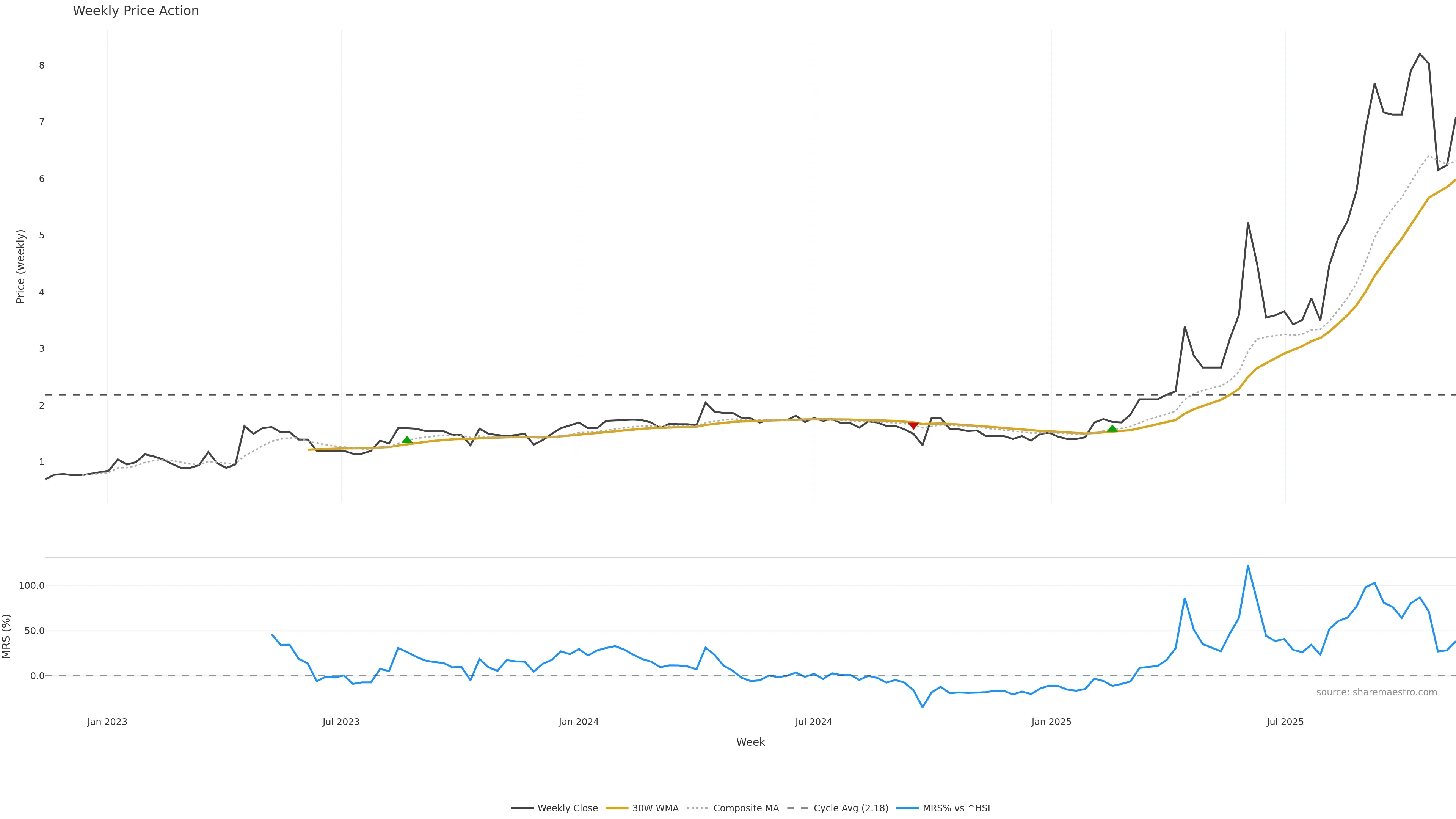Click the blue MRS% line swatch in legend
Image resolution: width=1456 pixels, height=819 pixels.
pos(907,808)
